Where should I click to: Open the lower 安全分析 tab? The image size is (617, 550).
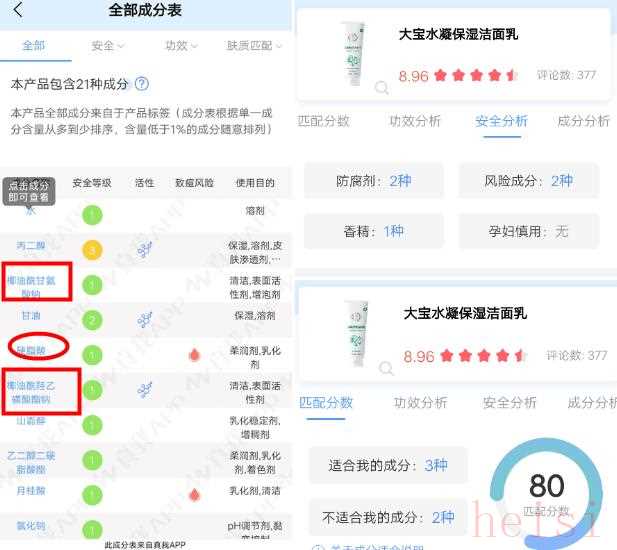(x=509, y=402)
